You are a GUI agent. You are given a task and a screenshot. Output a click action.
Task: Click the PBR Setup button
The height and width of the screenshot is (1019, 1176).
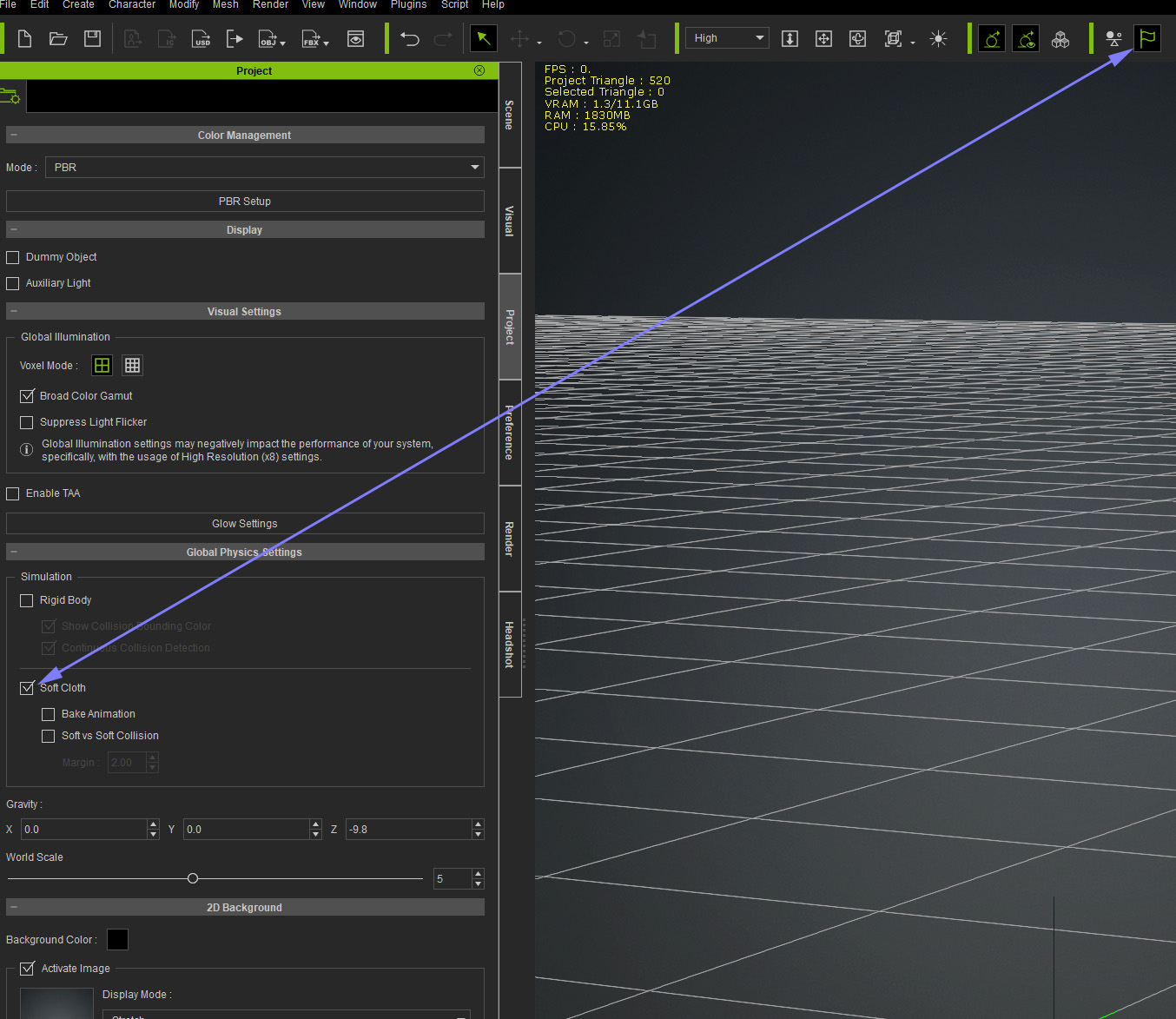tap(245, 202)
